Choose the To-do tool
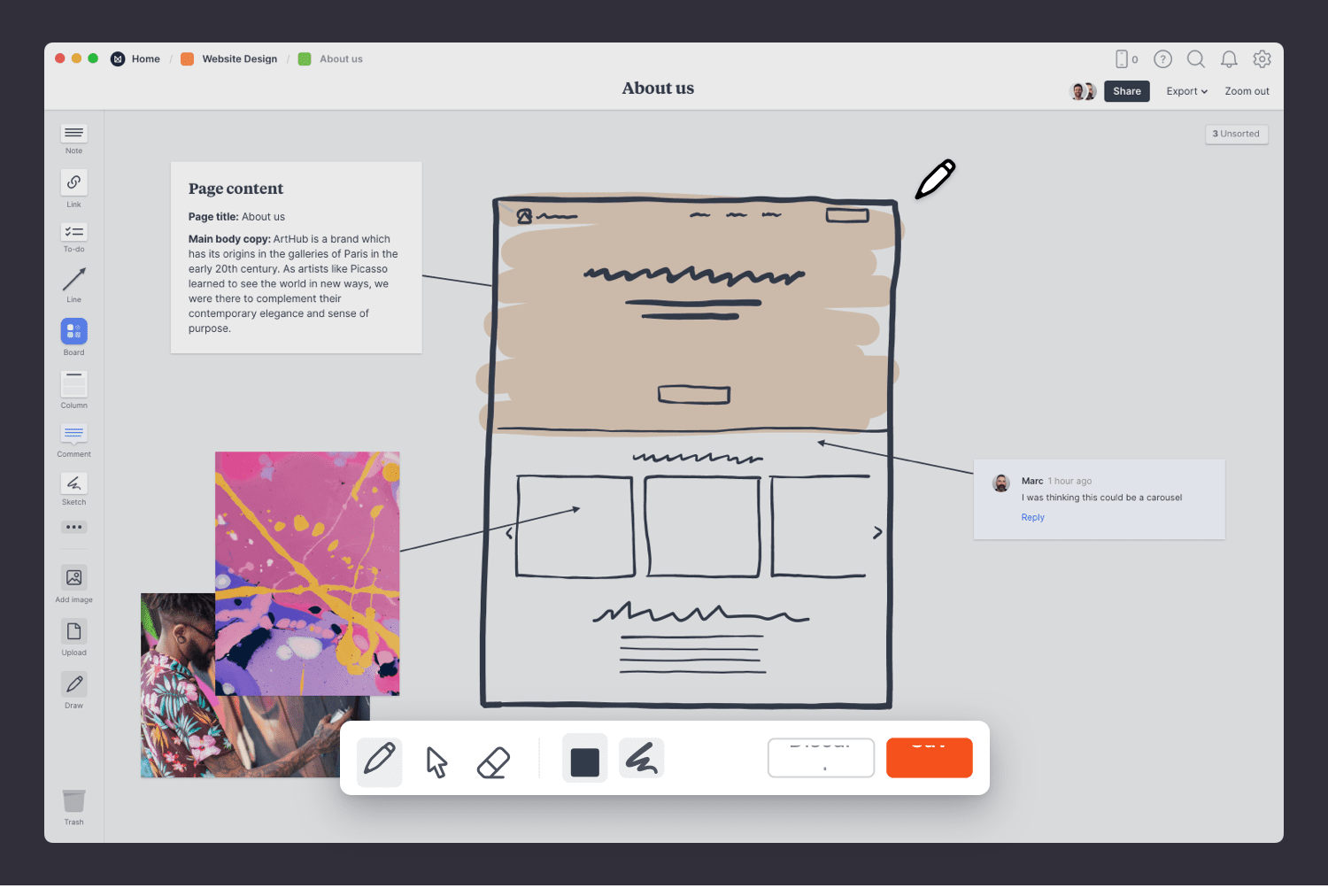1328x896 pixels. coord(73,233)
